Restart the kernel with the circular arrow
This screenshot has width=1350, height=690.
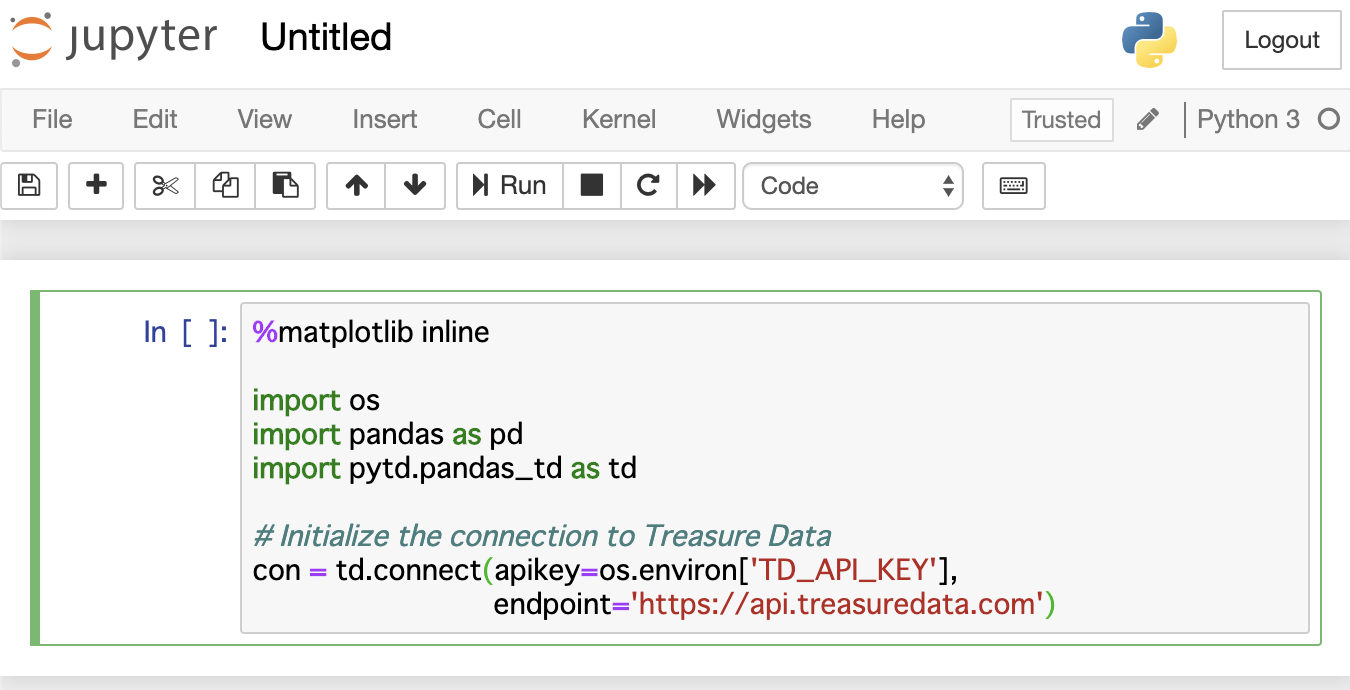tap(648, 186)
